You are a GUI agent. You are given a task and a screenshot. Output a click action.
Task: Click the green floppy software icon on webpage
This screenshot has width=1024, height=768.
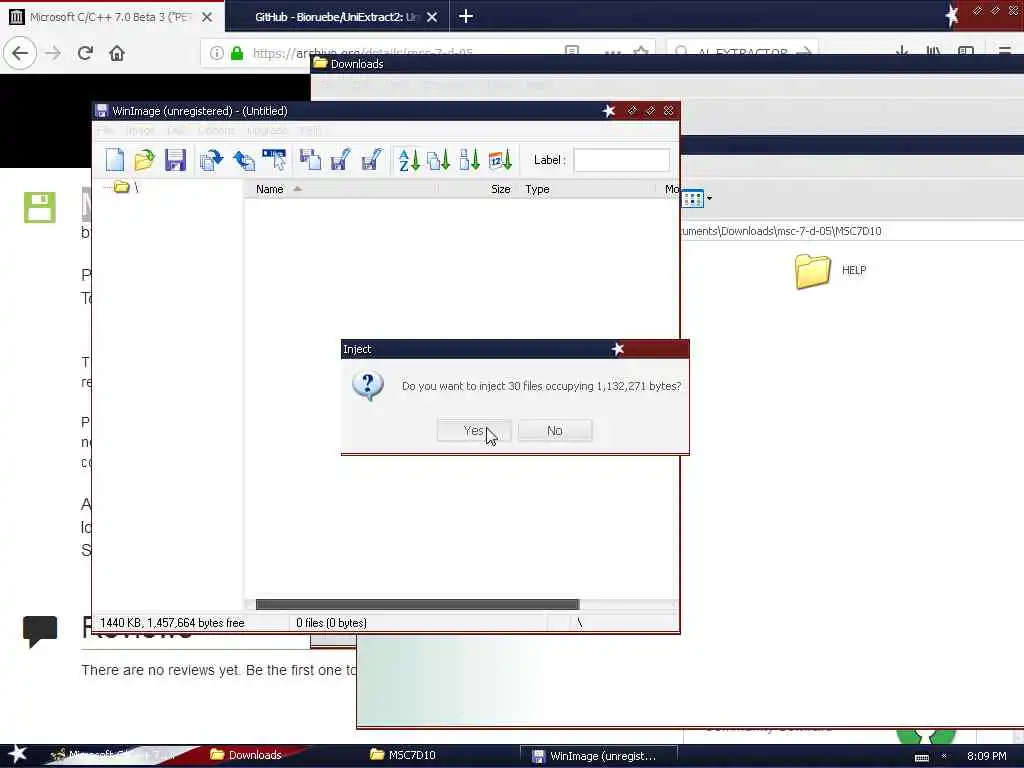click(40, 208)
